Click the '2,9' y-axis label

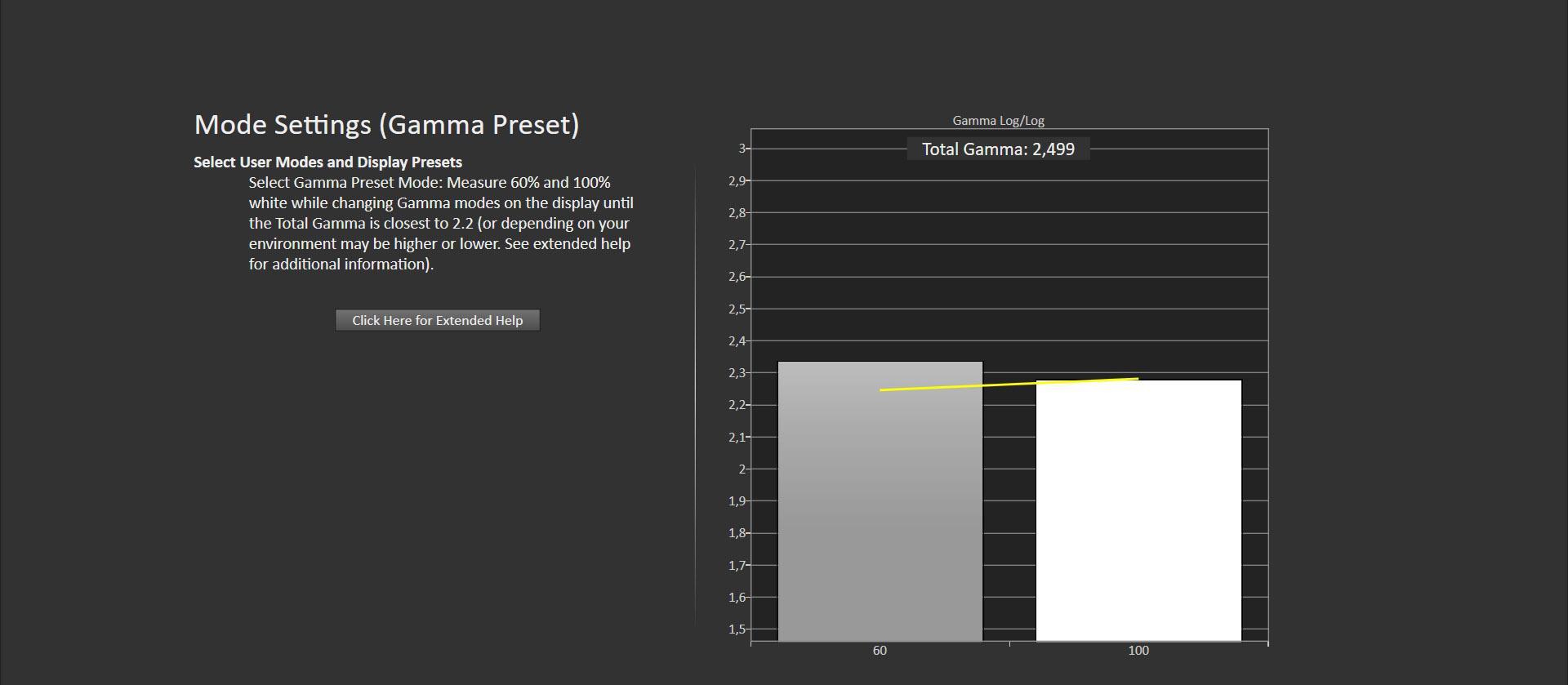pyautogui.click(x=737, y=181)
